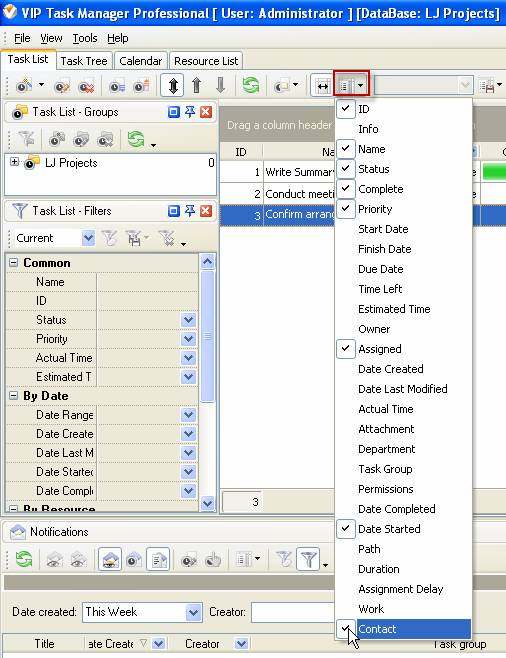Expand the LJ Projects tree node
This screenshot has width=506, height=658.
[15, 162]
